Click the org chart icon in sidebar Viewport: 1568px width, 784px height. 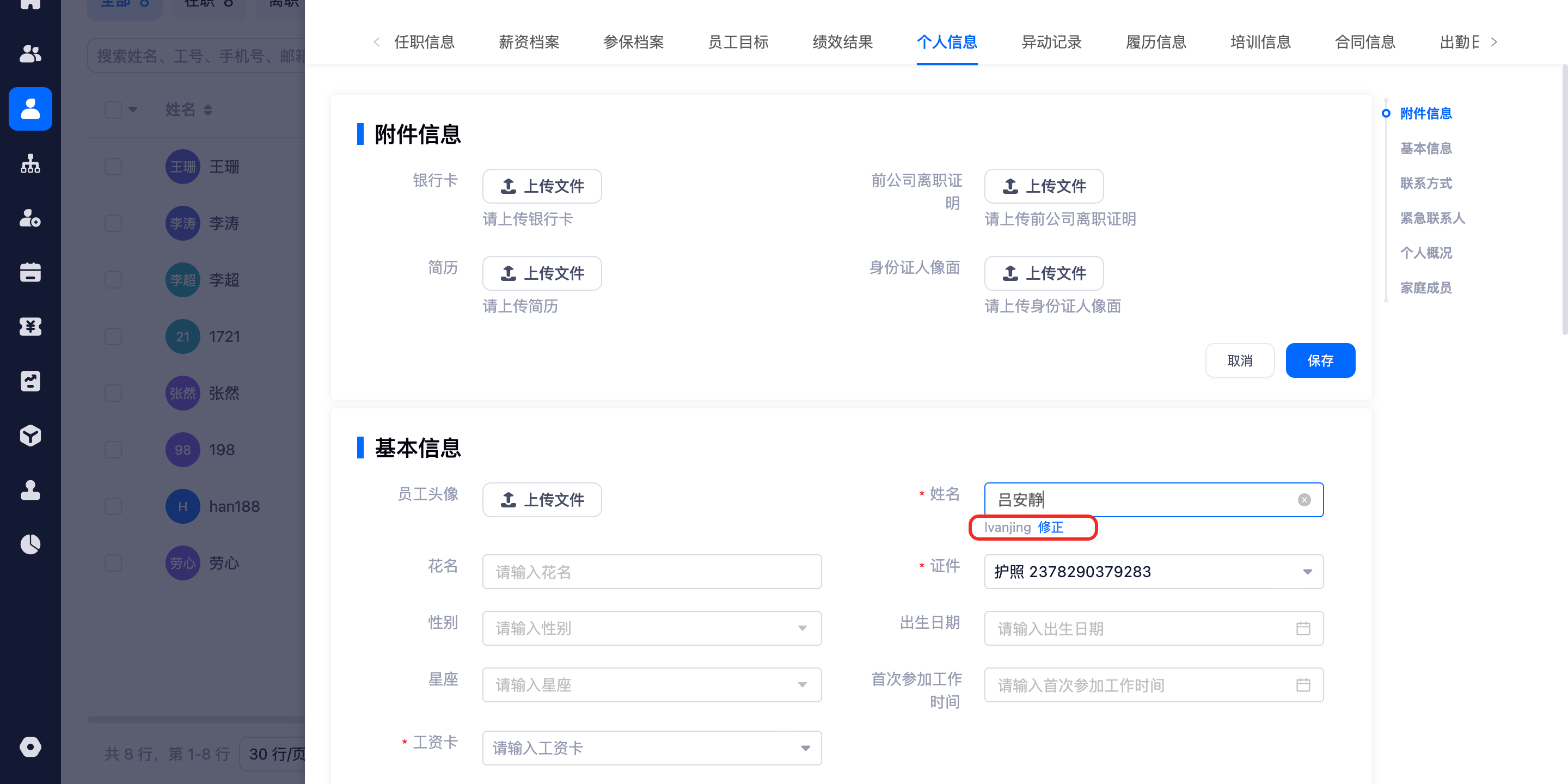point(30,163)
